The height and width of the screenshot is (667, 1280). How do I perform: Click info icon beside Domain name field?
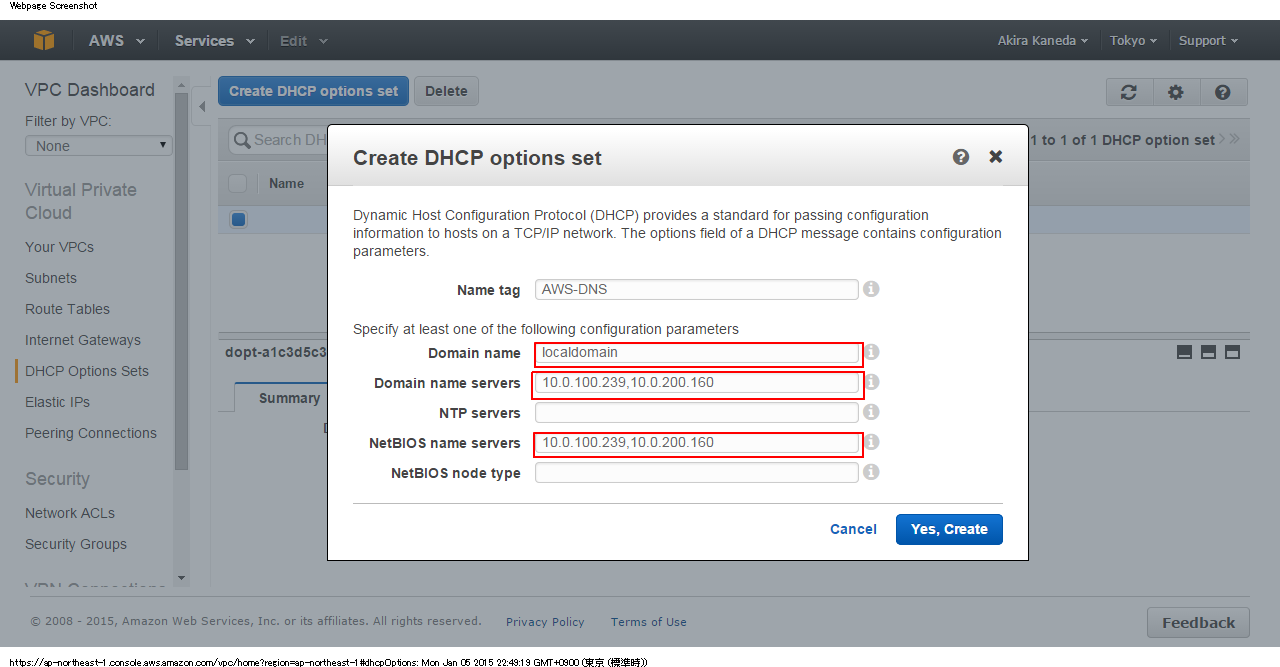(x=871, y=352)
